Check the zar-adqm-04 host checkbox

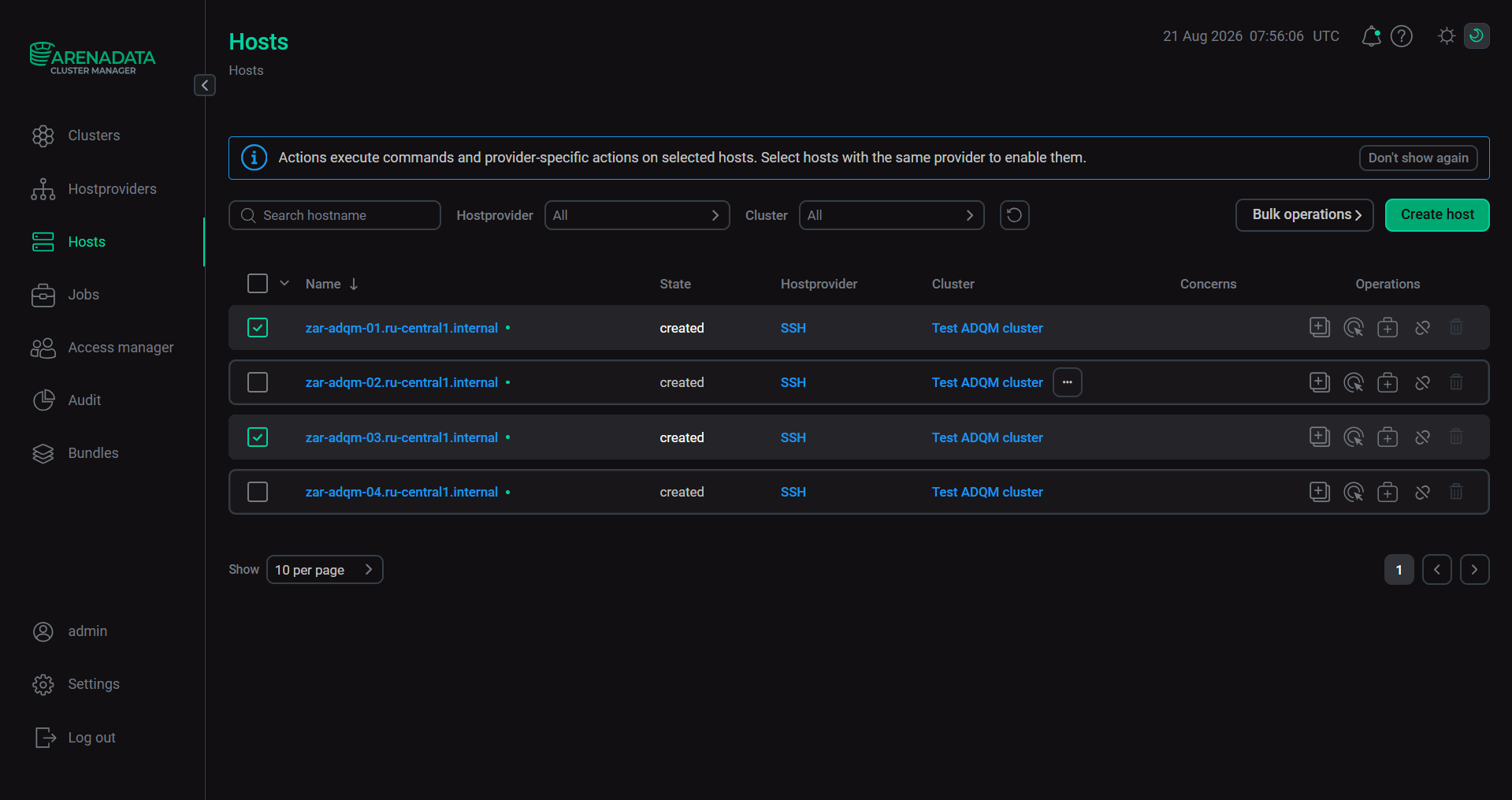pos(258,492)
